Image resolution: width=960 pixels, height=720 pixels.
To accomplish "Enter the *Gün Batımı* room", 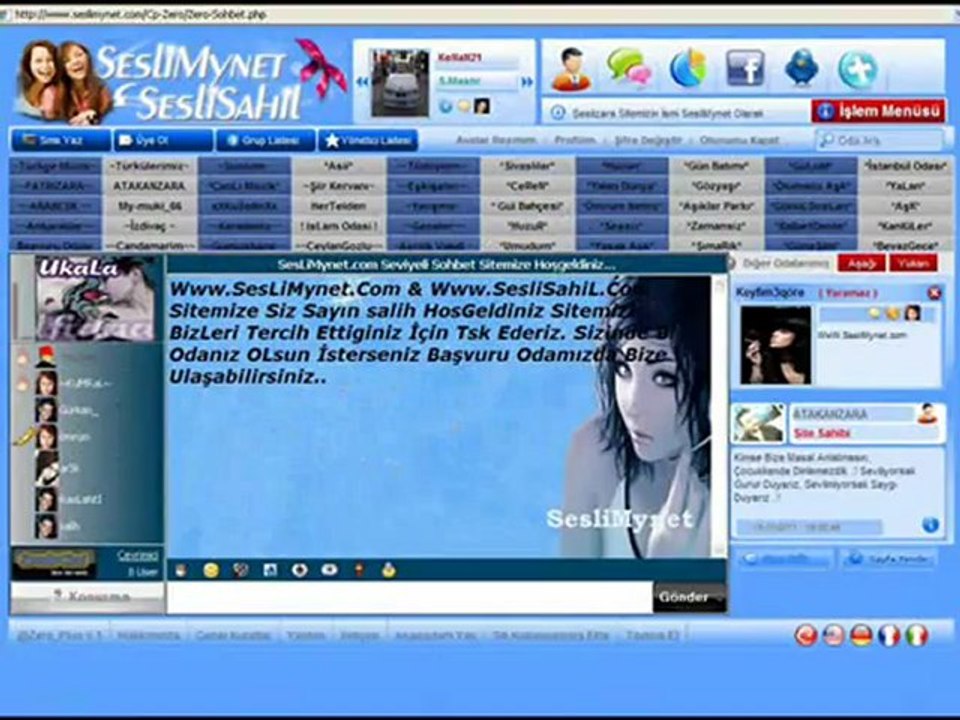I will point(716,166).
